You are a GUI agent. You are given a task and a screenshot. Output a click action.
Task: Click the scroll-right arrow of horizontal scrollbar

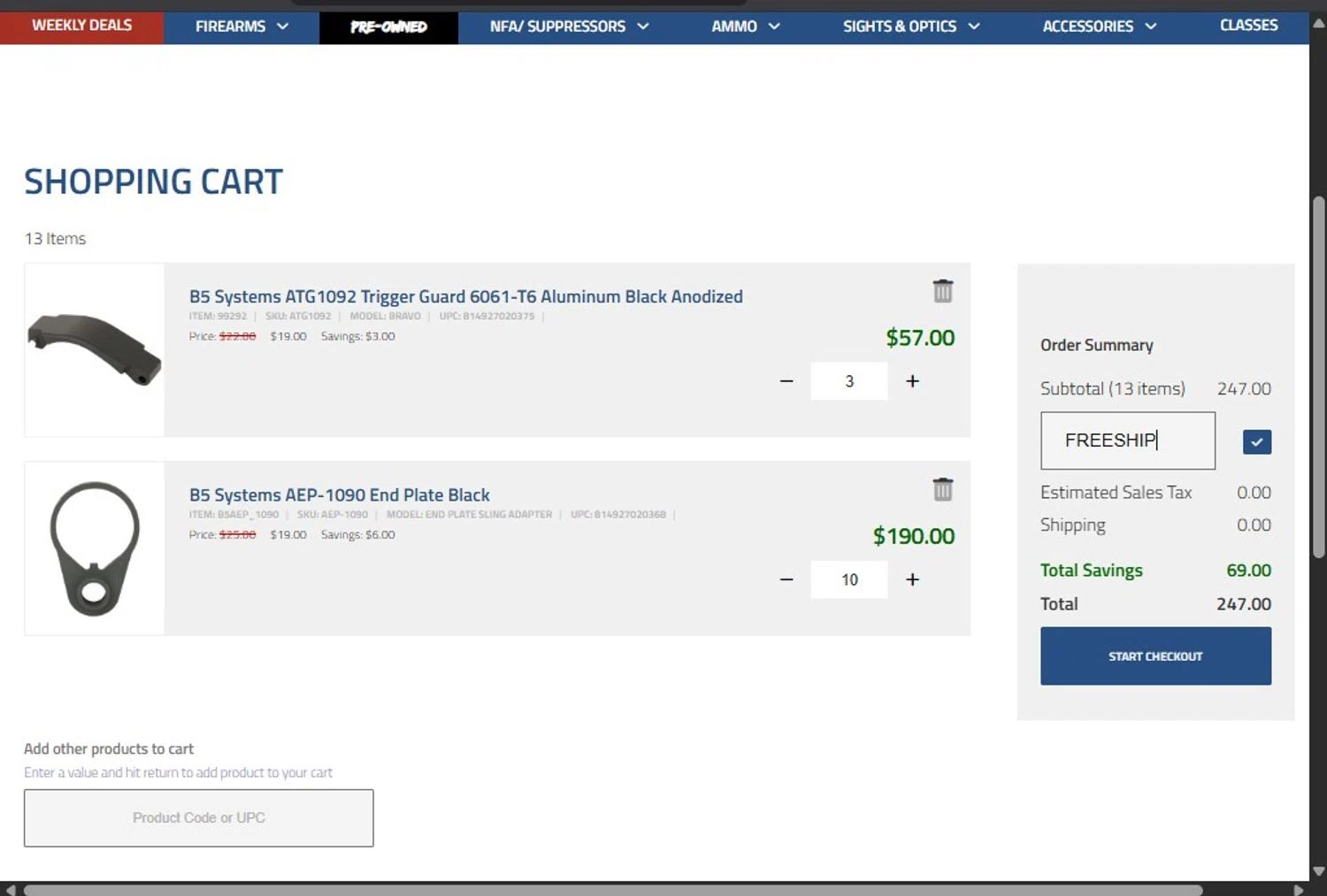tap(1299, 890)
